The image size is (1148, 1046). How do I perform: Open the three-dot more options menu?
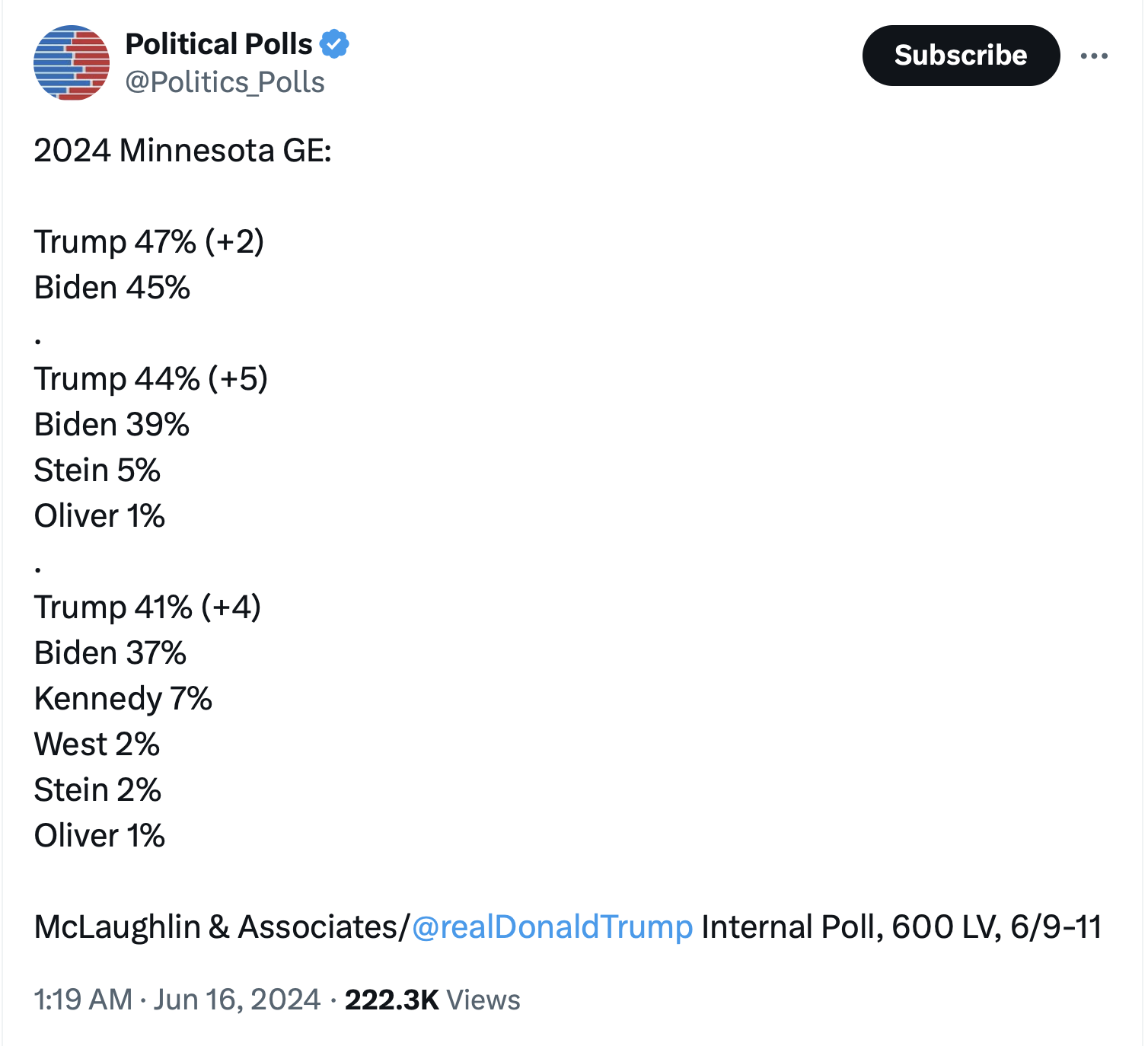1094,56
